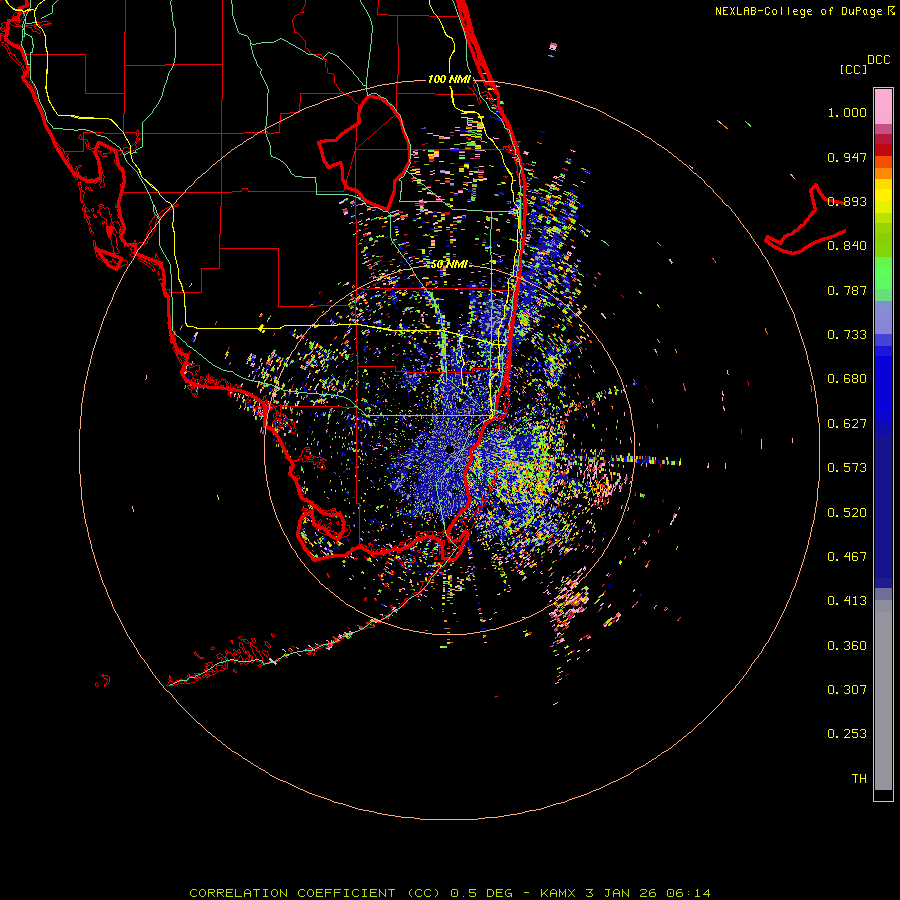Select the 0.947 color scale value
Image resolution: width=900 pixels, height=900 pixels.
point(847,157)
